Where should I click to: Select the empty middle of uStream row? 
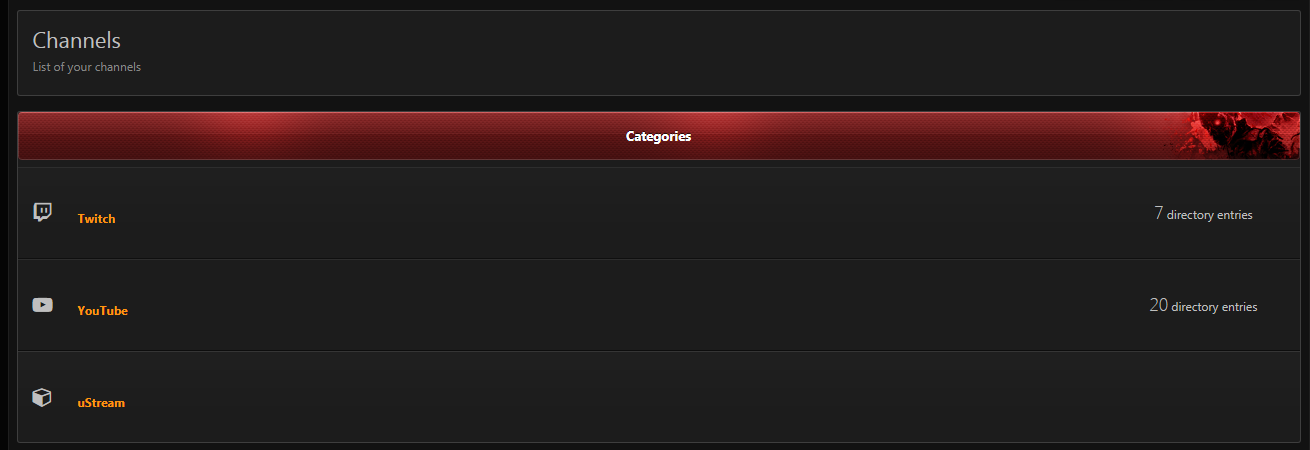click(x=640, y=398)
